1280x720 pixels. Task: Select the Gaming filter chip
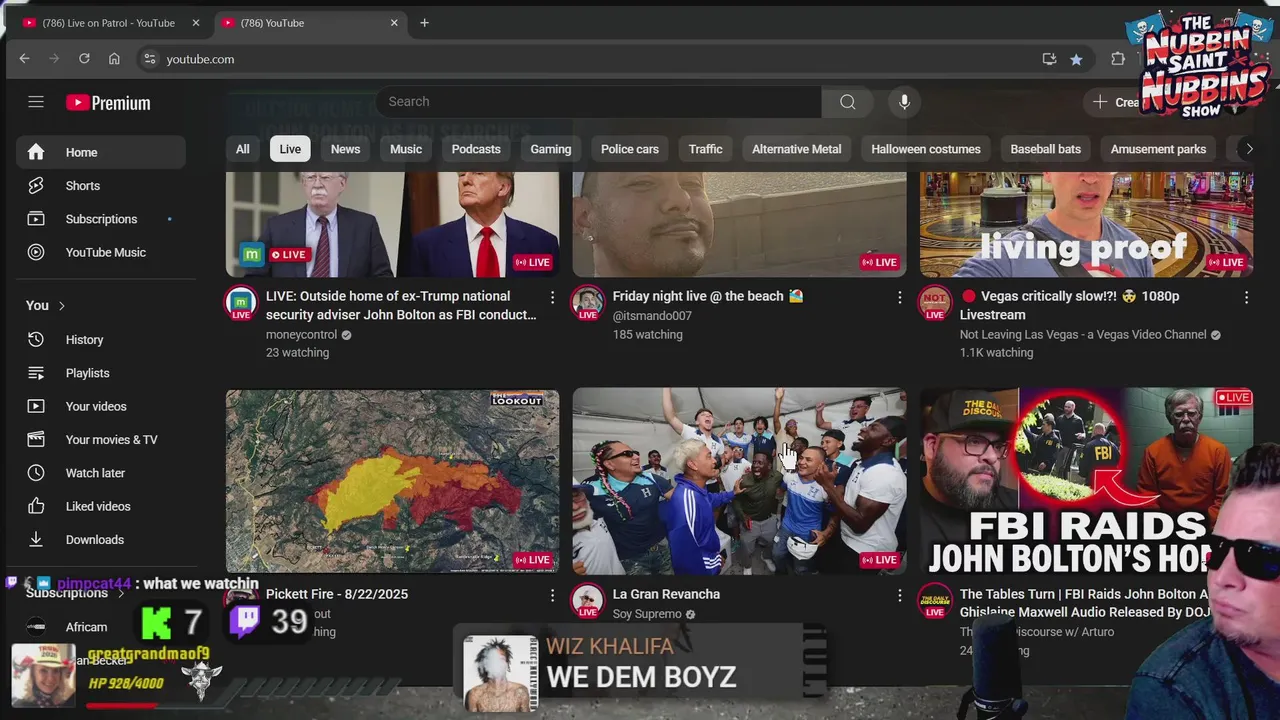[x=551, y=149]
